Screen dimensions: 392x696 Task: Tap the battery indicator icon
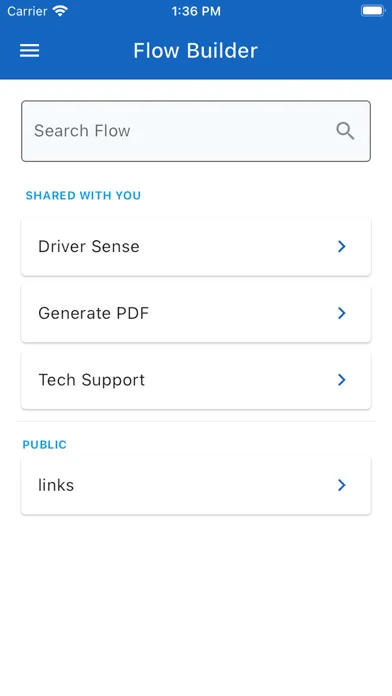(372, 11)
